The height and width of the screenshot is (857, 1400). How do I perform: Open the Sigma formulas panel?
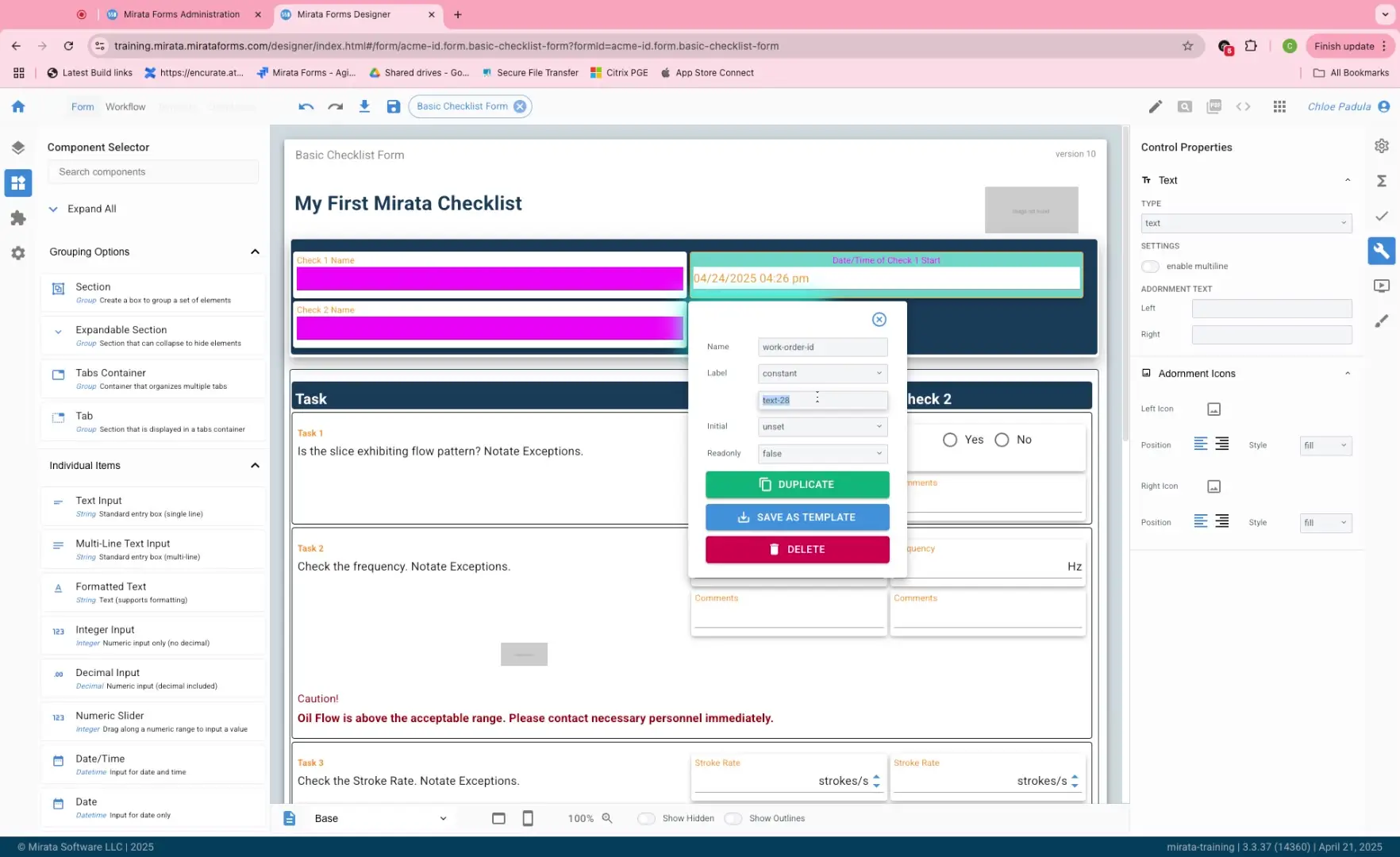(1381, 181)
